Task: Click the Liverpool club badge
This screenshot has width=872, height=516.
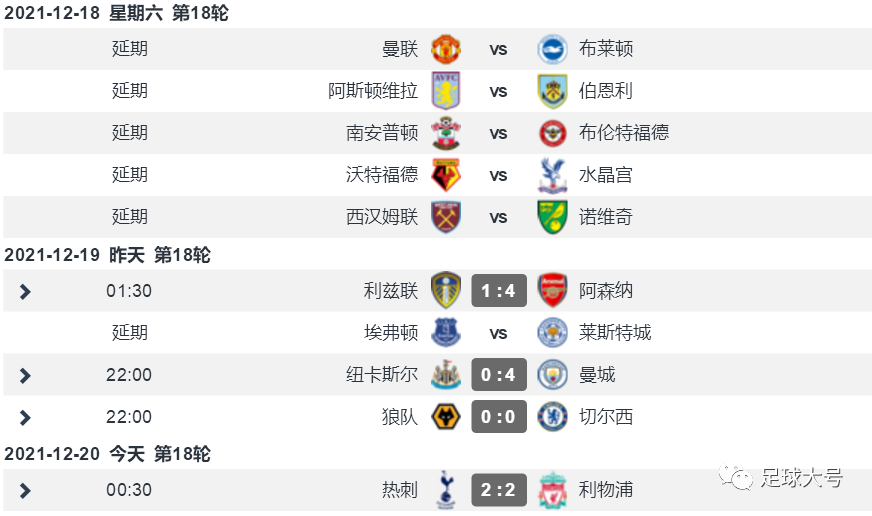Action: pos(553,490)
